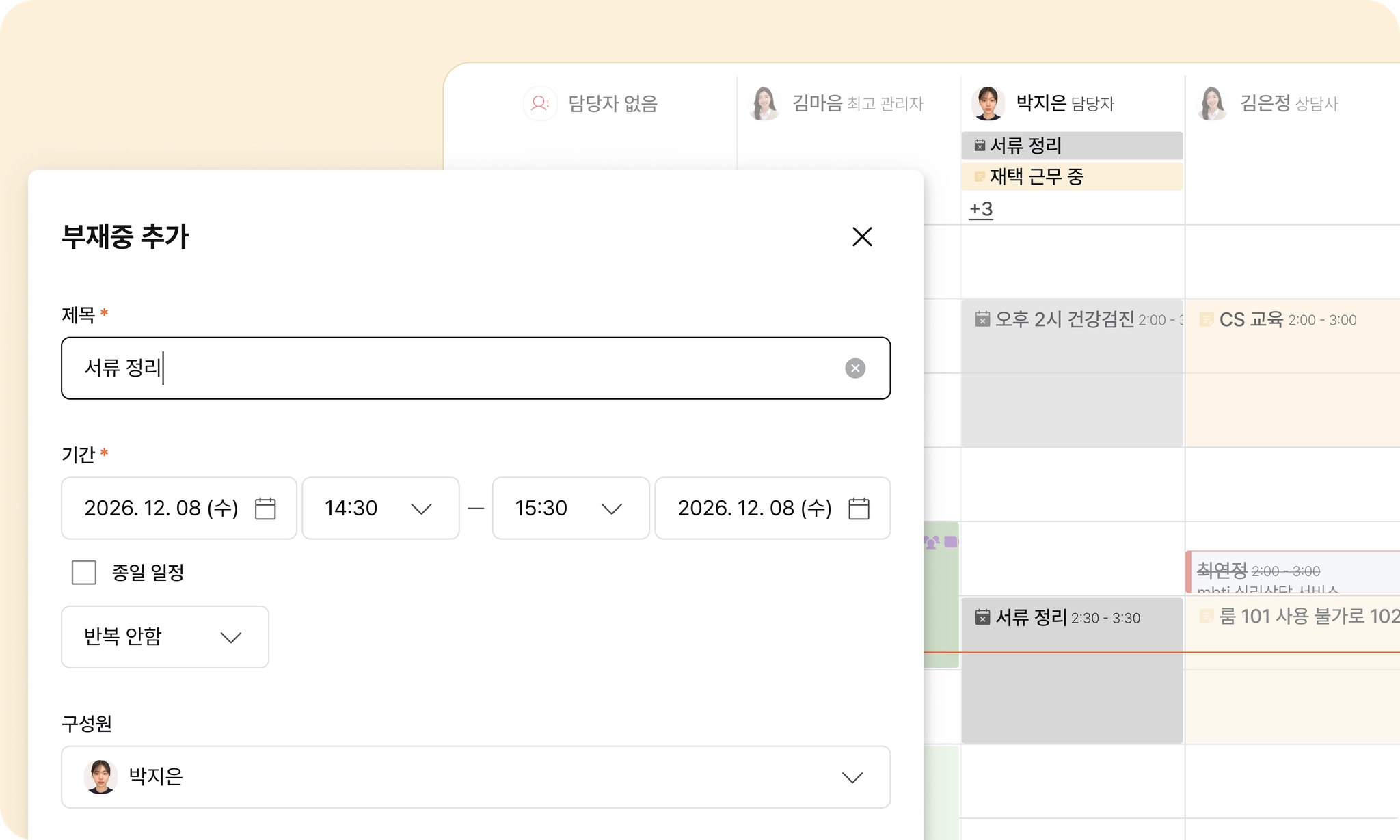This screenshot has height=840, width=1400.
Task: Open the start date calendar icon
Action: (265, 509)
